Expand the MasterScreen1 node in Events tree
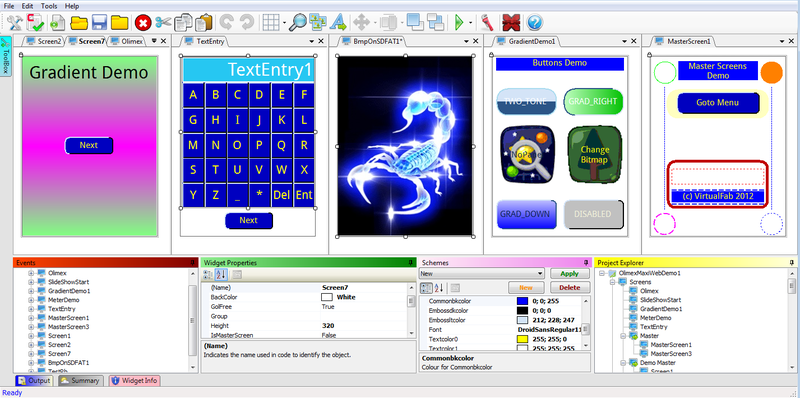The height and width of the screenshot is (398, 800). (31, 317)
